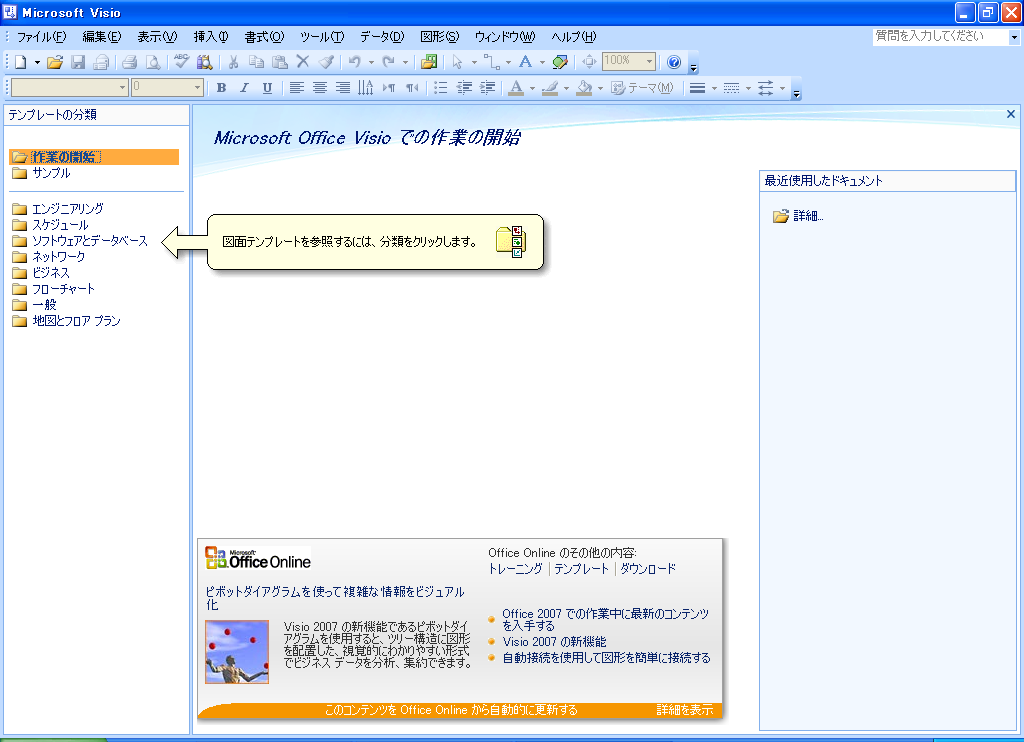
Task: Click the Fill Color bucket swatch
Action: tap(584, 88)
